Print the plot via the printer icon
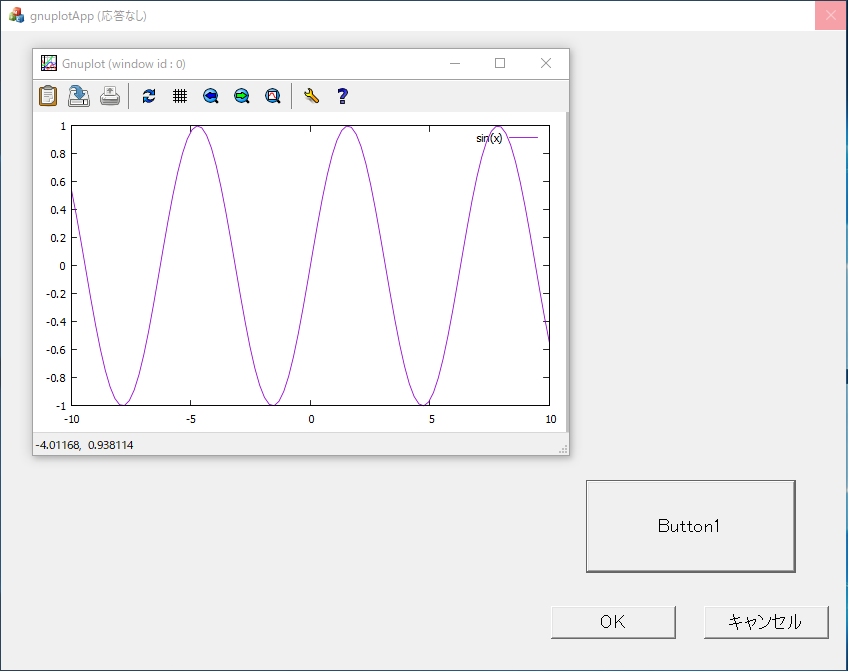Viewport: 848px width, 671px height. coord(110,96)
